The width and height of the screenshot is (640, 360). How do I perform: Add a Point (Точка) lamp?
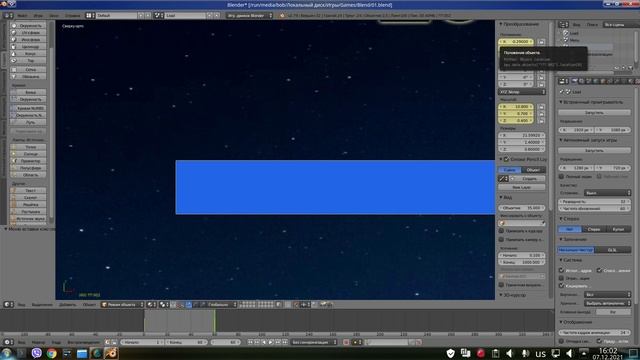(x=28, y=147)
